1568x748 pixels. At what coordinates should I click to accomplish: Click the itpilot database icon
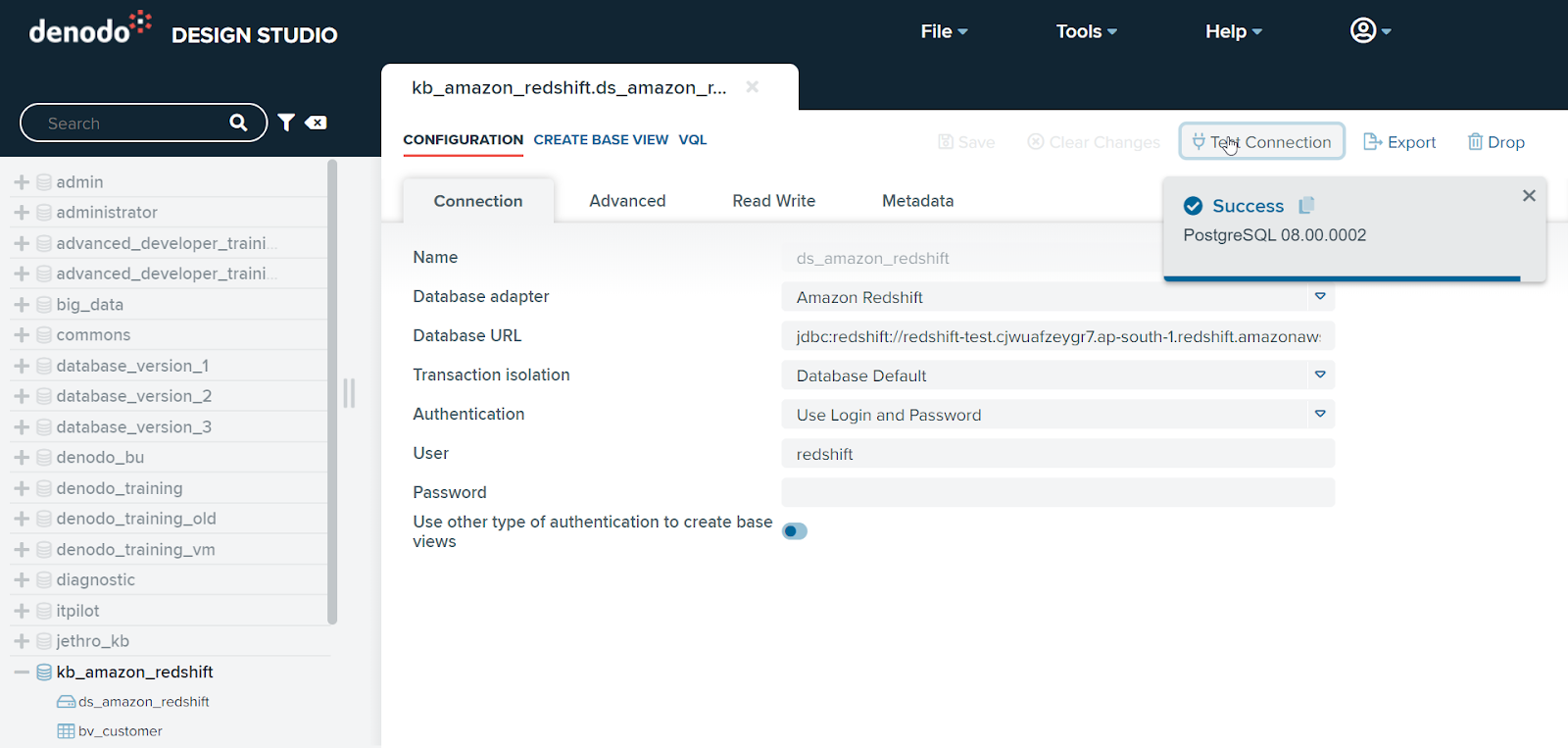pos(44,611)
